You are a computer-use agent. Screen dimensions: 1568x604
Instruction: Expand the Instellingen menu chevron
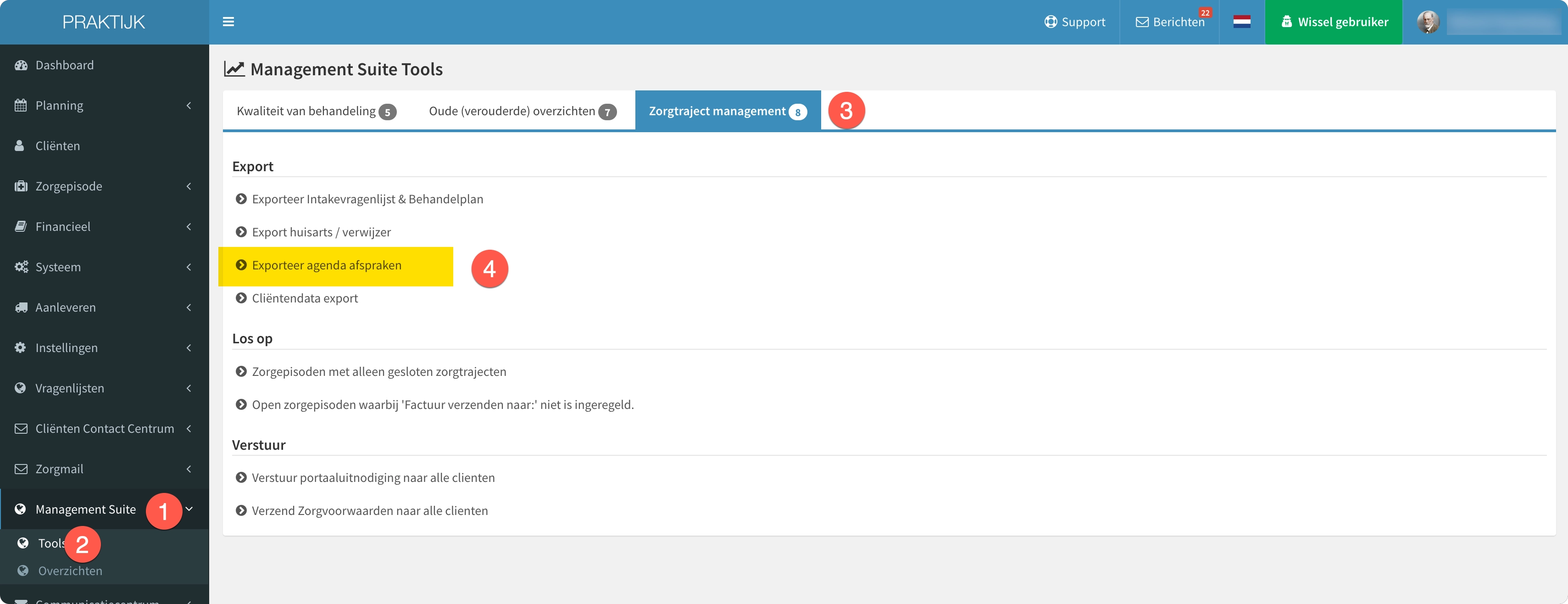(189, 347)
